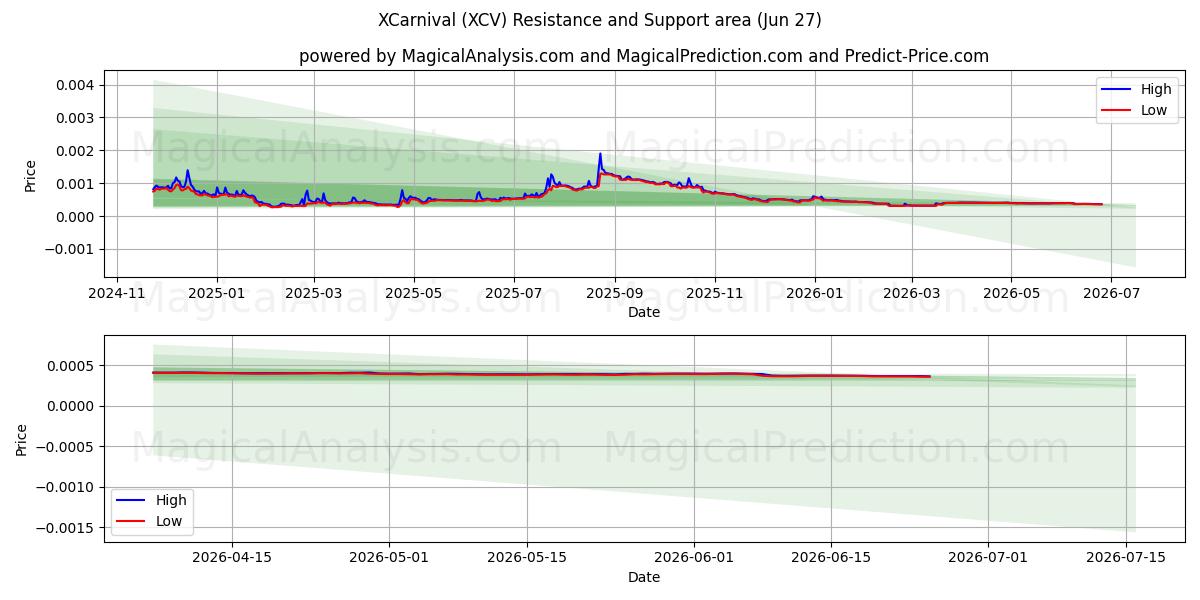Click the 2026-07-15 x-axis tick label

point(1125,559)
